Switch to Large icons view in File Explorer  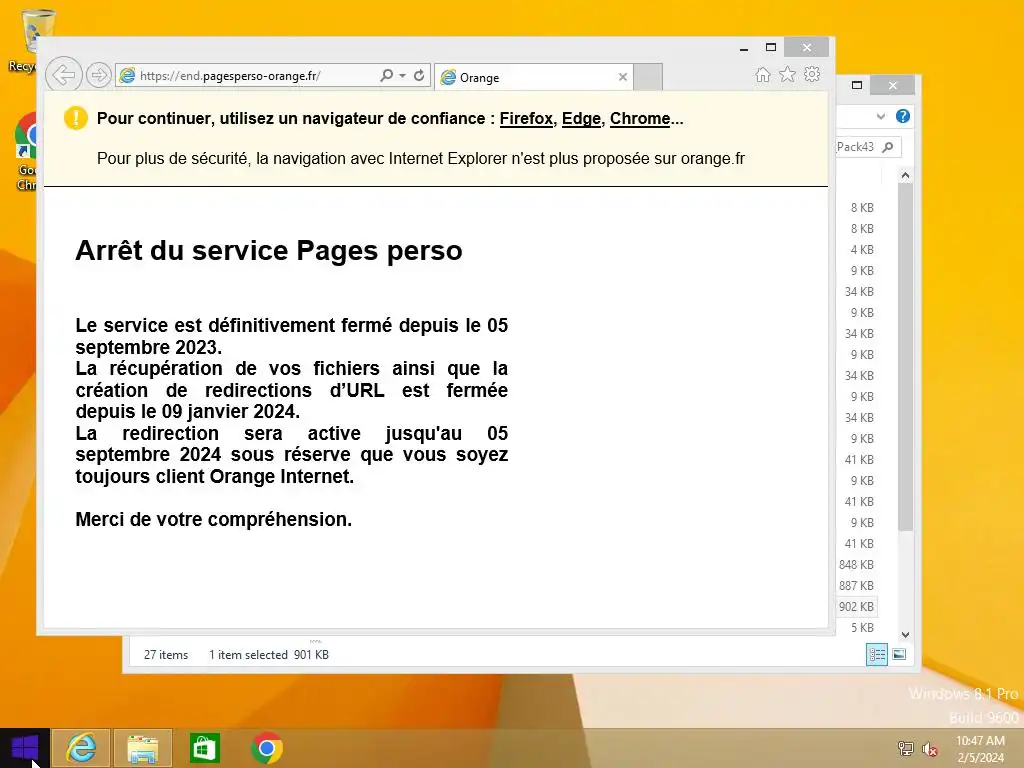(899, 654)
